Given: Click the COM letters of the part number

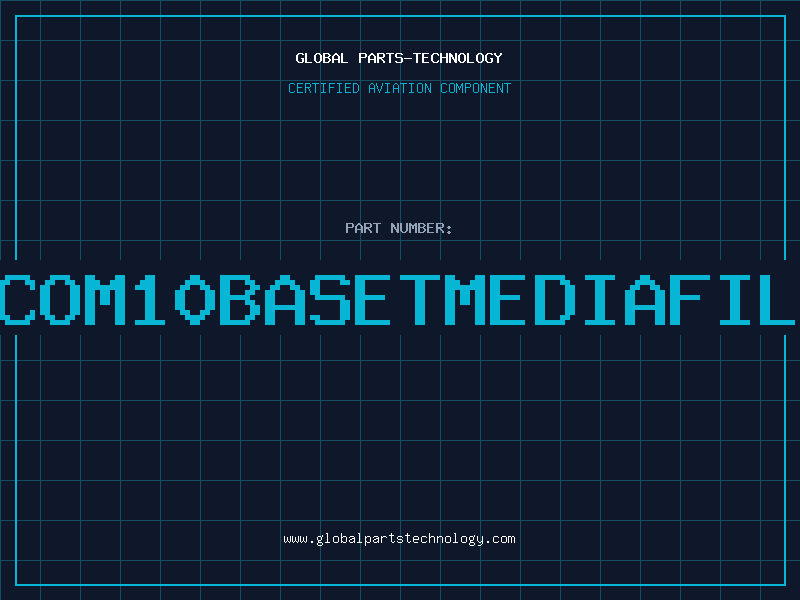Looking at the screenshot, I should [63, 299].
